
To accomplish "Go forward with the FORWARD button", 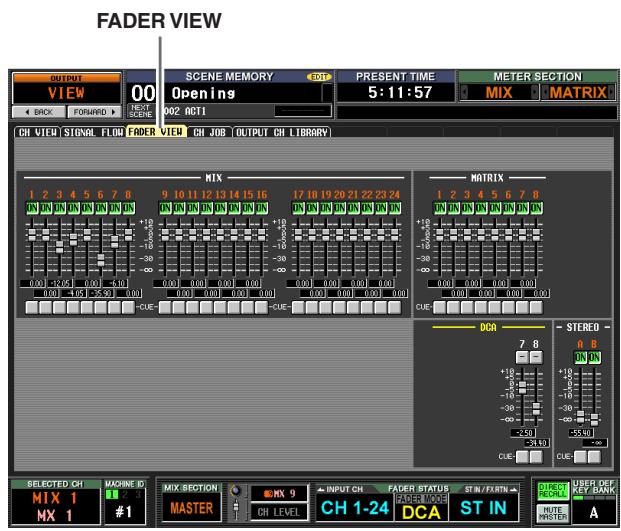I will [x=94, y=112].
